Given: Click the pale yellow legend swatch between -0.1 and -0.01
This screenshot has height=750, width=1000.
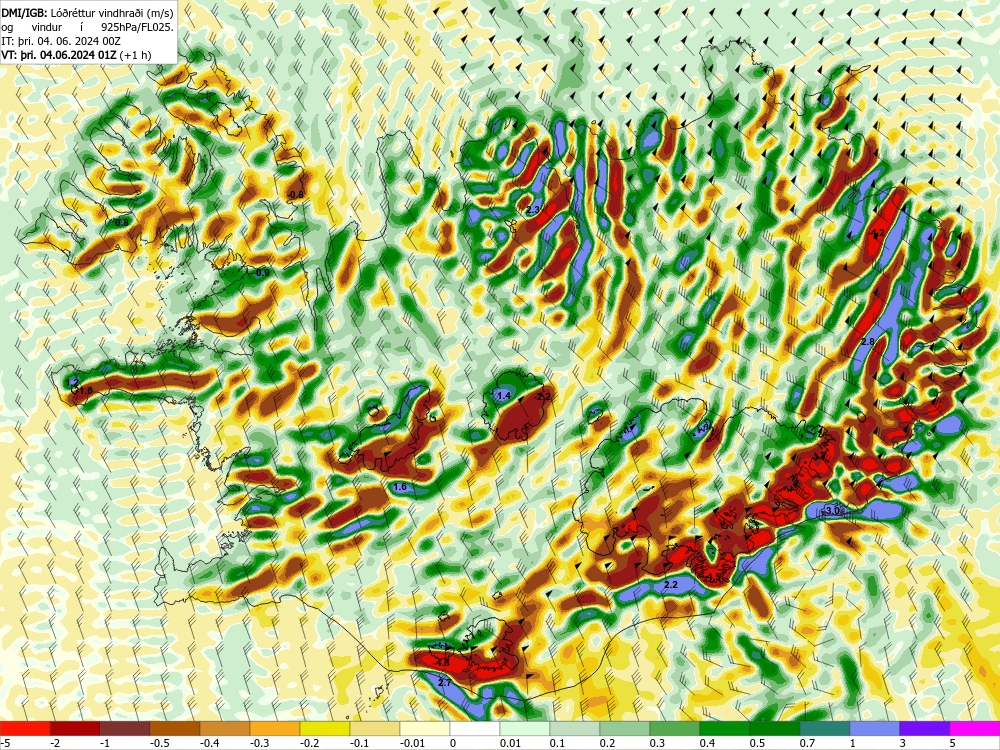Looking at the screenshot, I should (375, 728).
